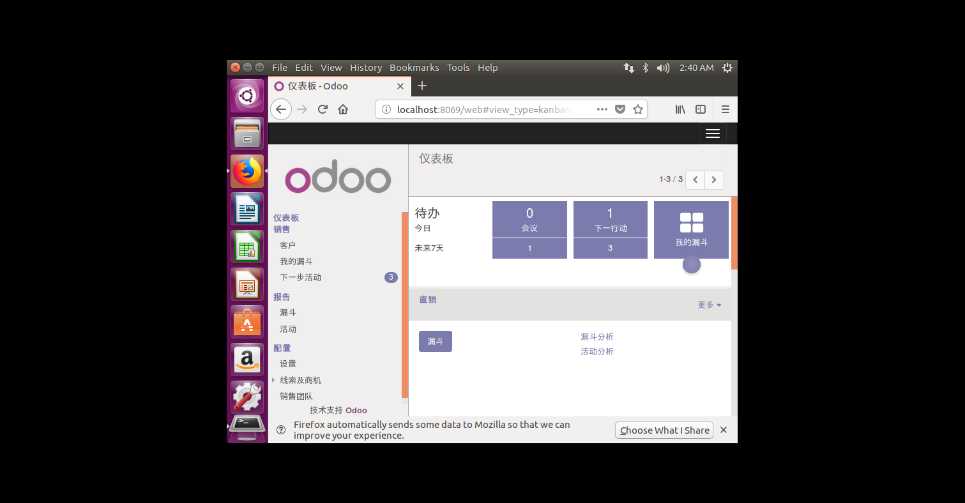
Task: Open the View menu
Action: 330,68
